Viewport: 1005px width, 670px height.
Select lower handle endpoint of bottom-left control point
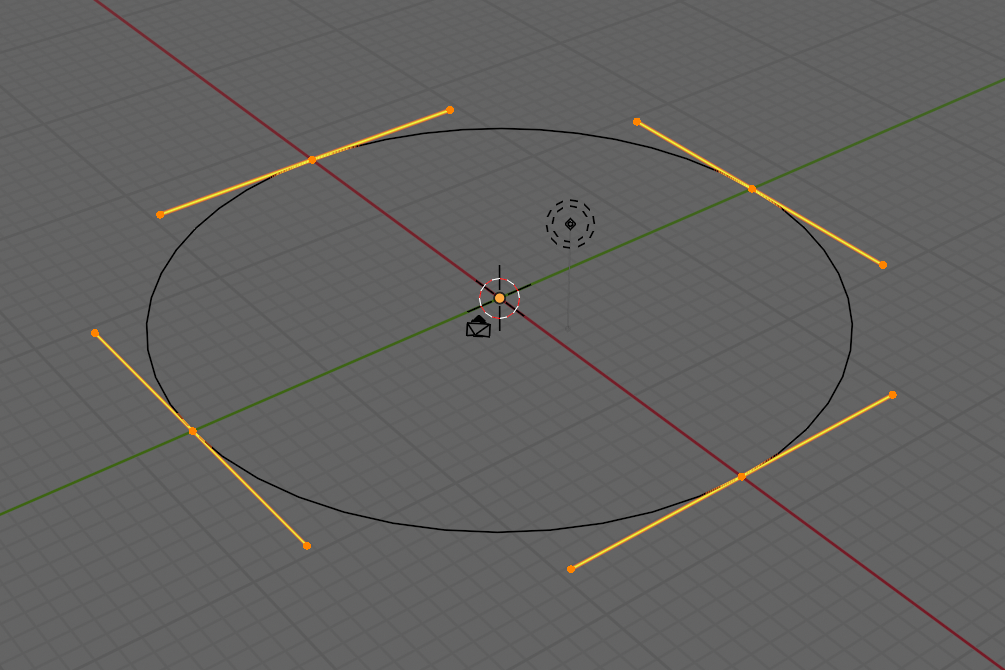click(307, 545)
